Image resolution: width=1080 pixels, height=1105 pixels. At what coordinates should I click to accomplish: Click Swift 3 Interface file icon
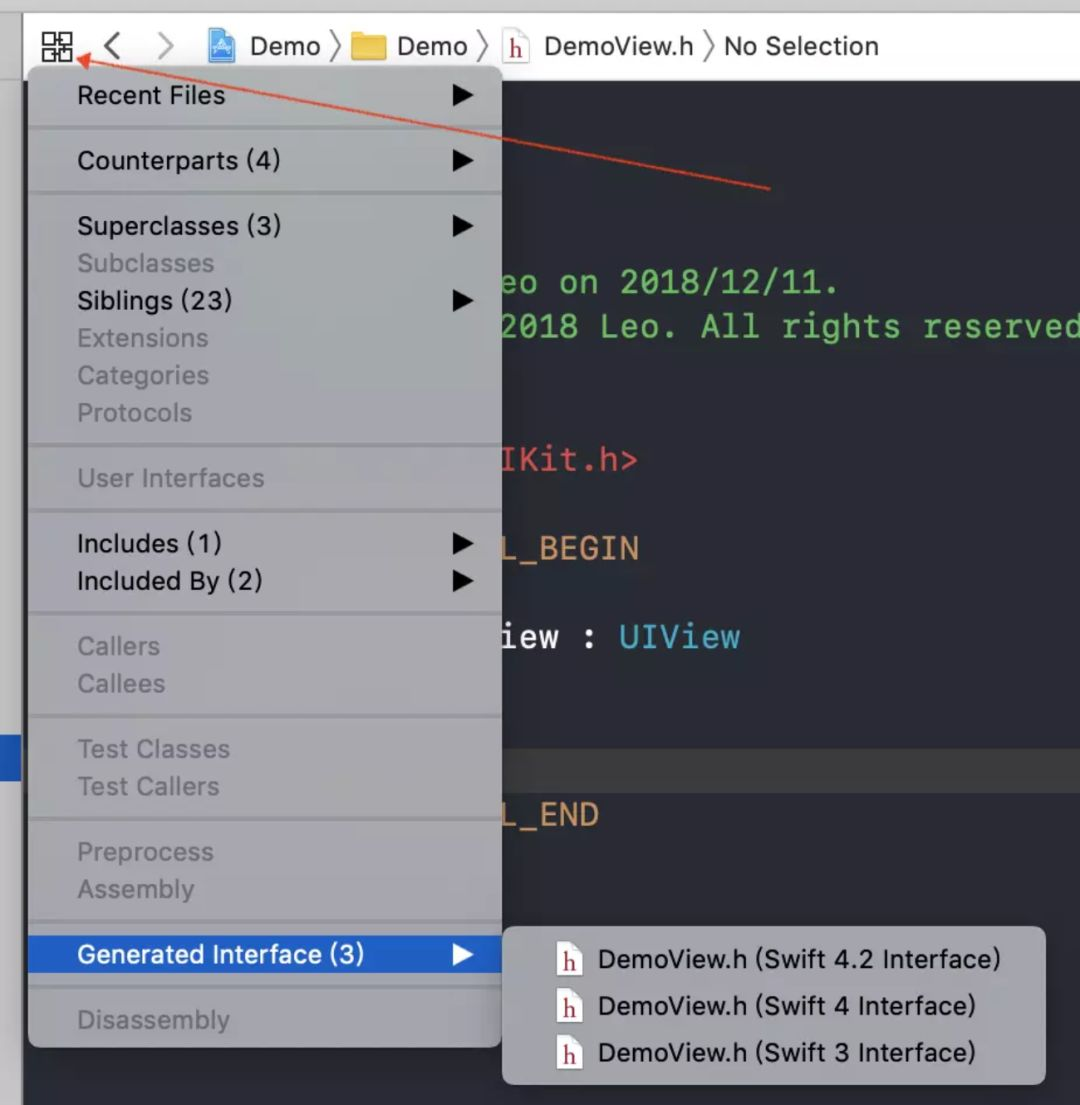coord(569,1052)
